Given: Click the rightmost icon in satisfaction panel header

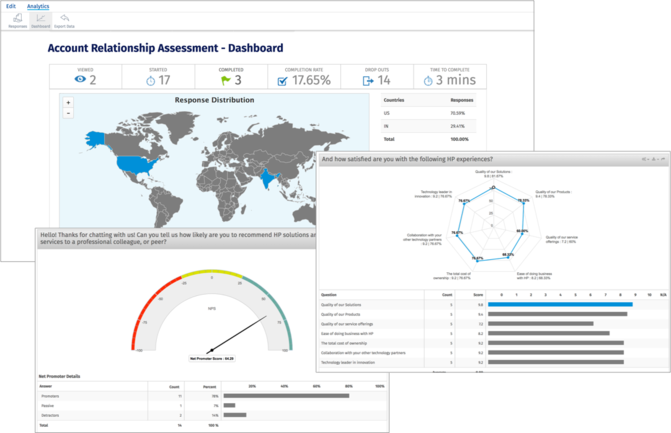Looking at the screenshot, I should pyautogui.click(x=663, y=159).
